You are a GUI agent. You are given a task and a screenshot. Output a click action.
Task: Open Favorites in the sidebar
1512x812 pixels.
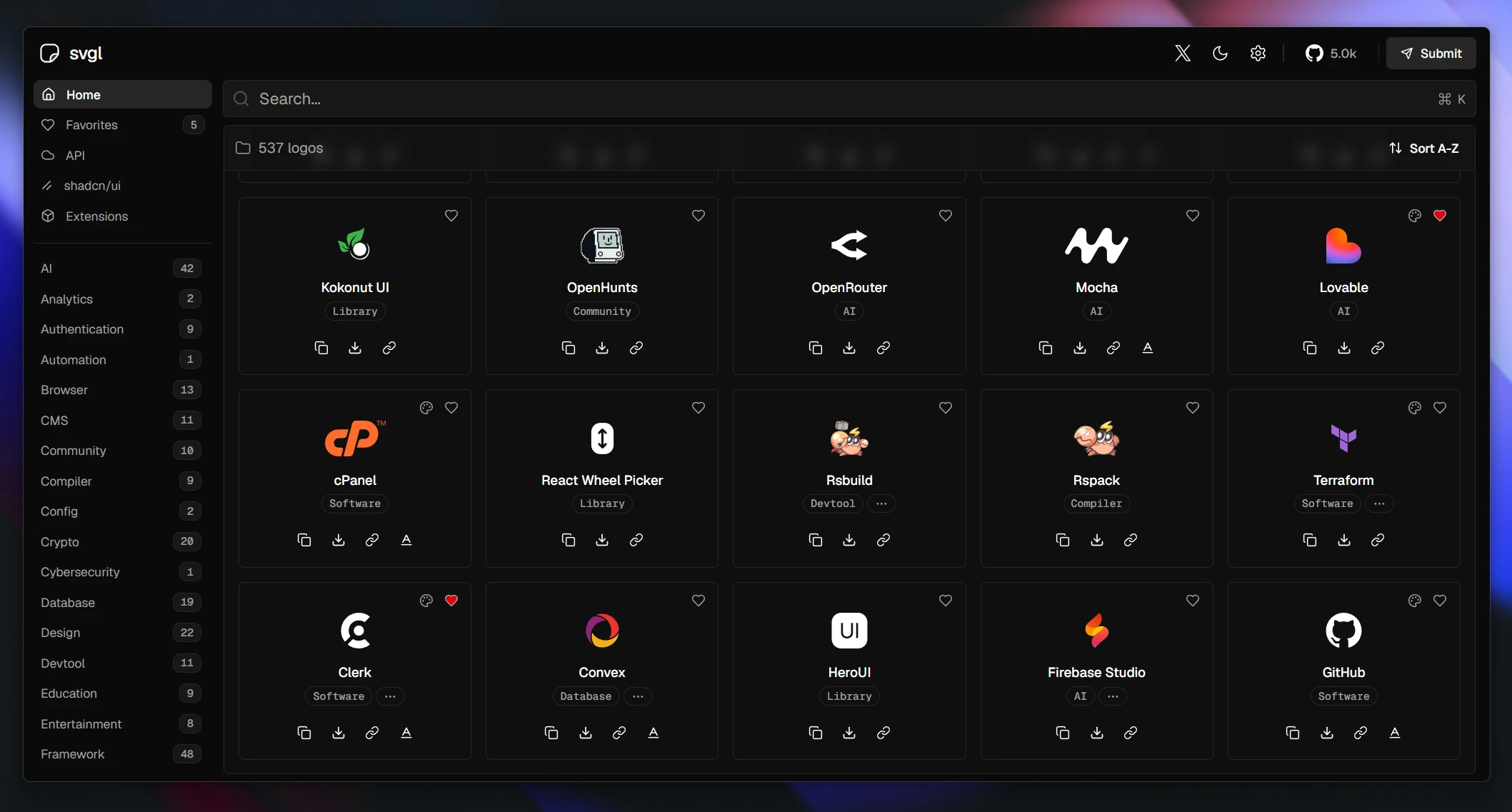click(x=123, y=125)
